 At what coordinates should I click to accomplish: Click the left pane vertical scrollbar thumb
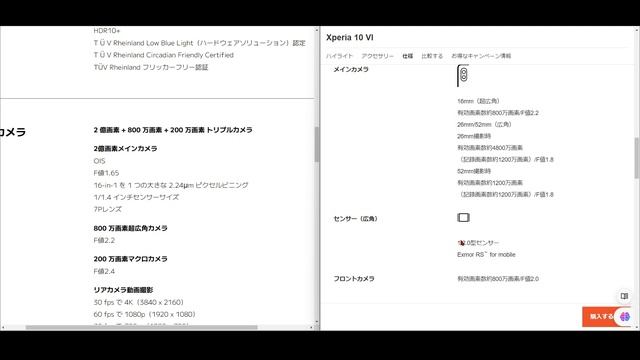click(316, 144)
